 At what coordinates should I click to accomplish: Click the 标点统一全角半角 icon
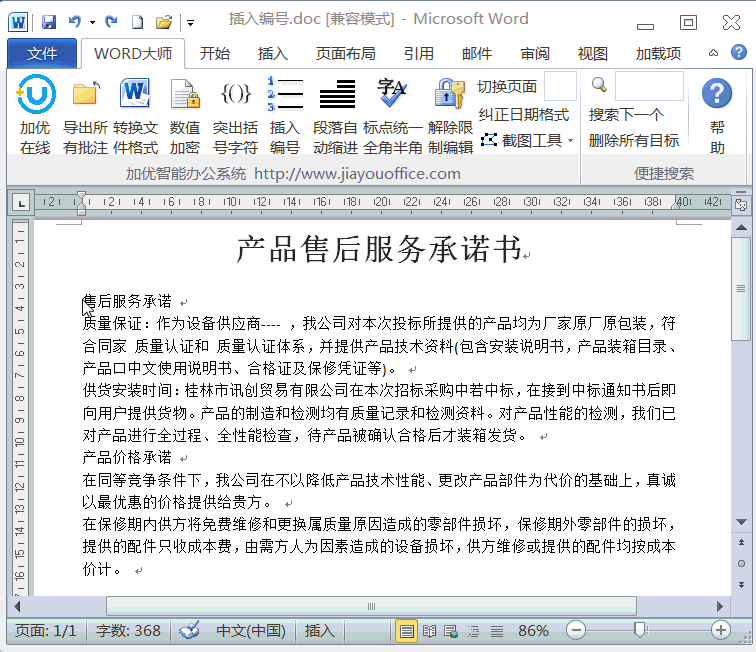click(x=392, y=92)
